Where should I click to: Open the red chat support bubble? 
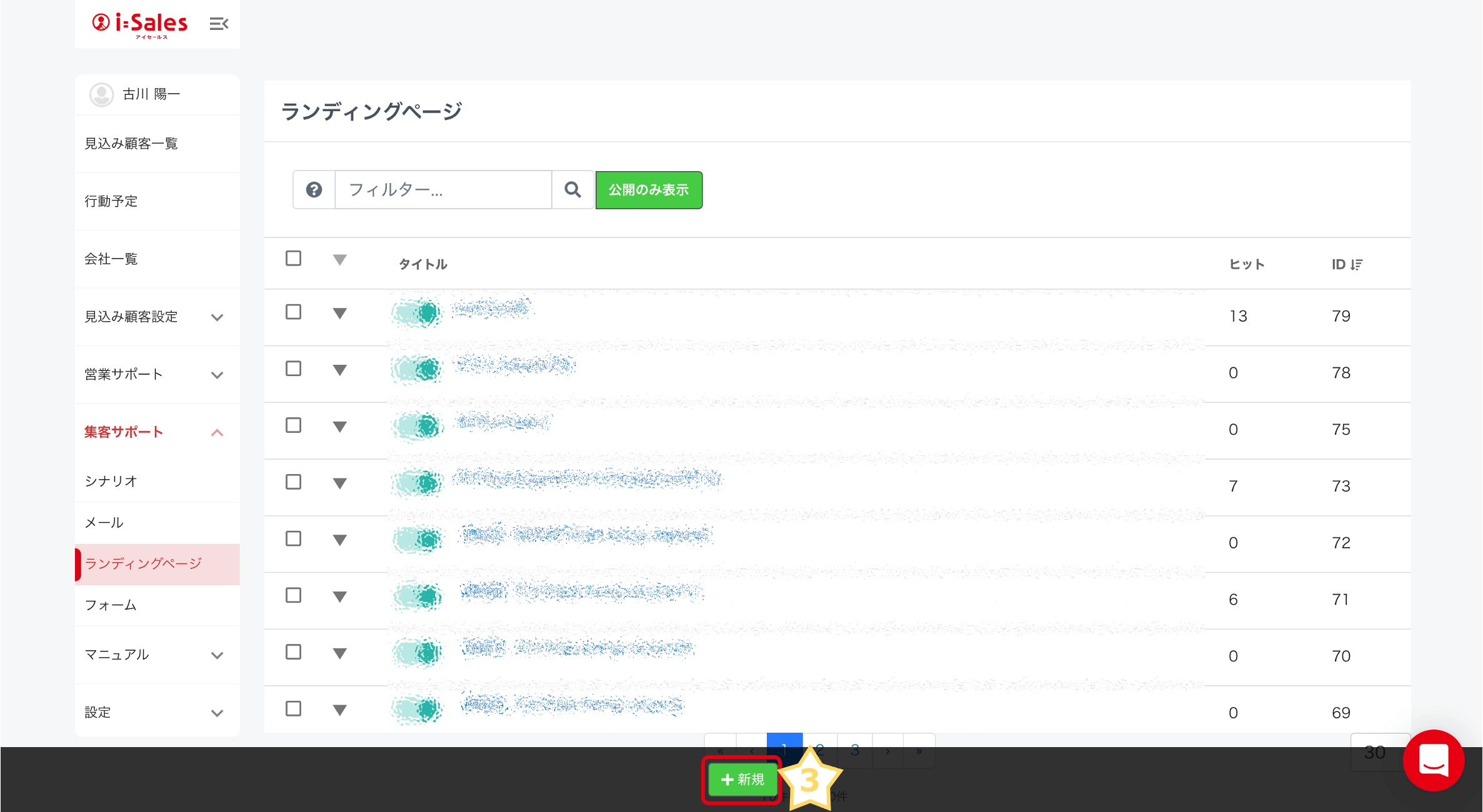point(1433,760)
